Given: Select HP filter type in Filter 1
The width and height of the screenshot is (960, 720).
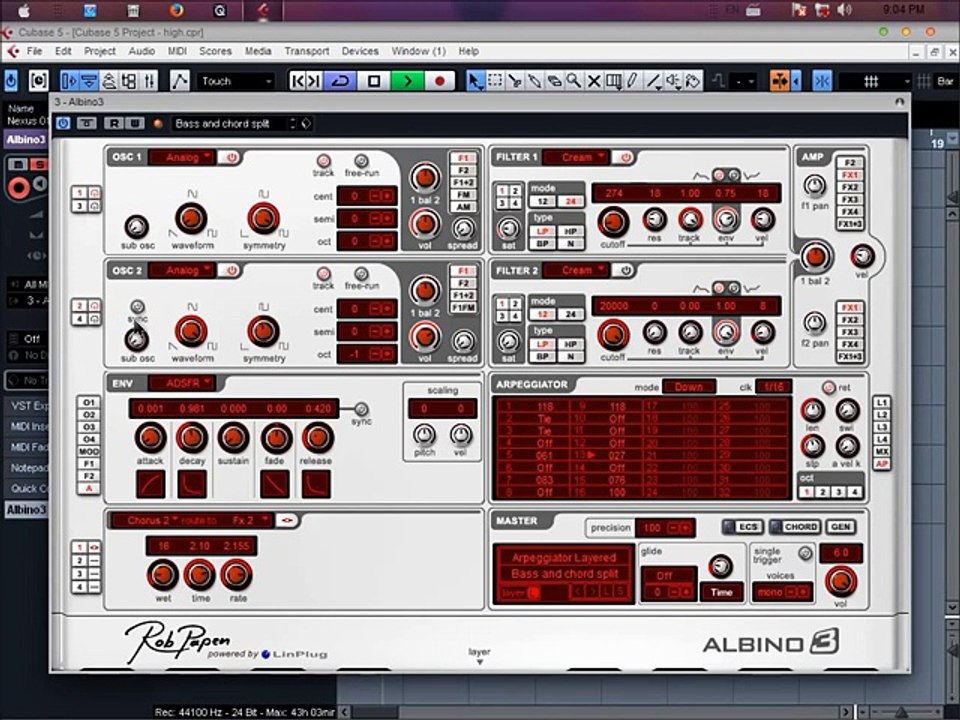Looking at the screenshot, I should (570, 231).
